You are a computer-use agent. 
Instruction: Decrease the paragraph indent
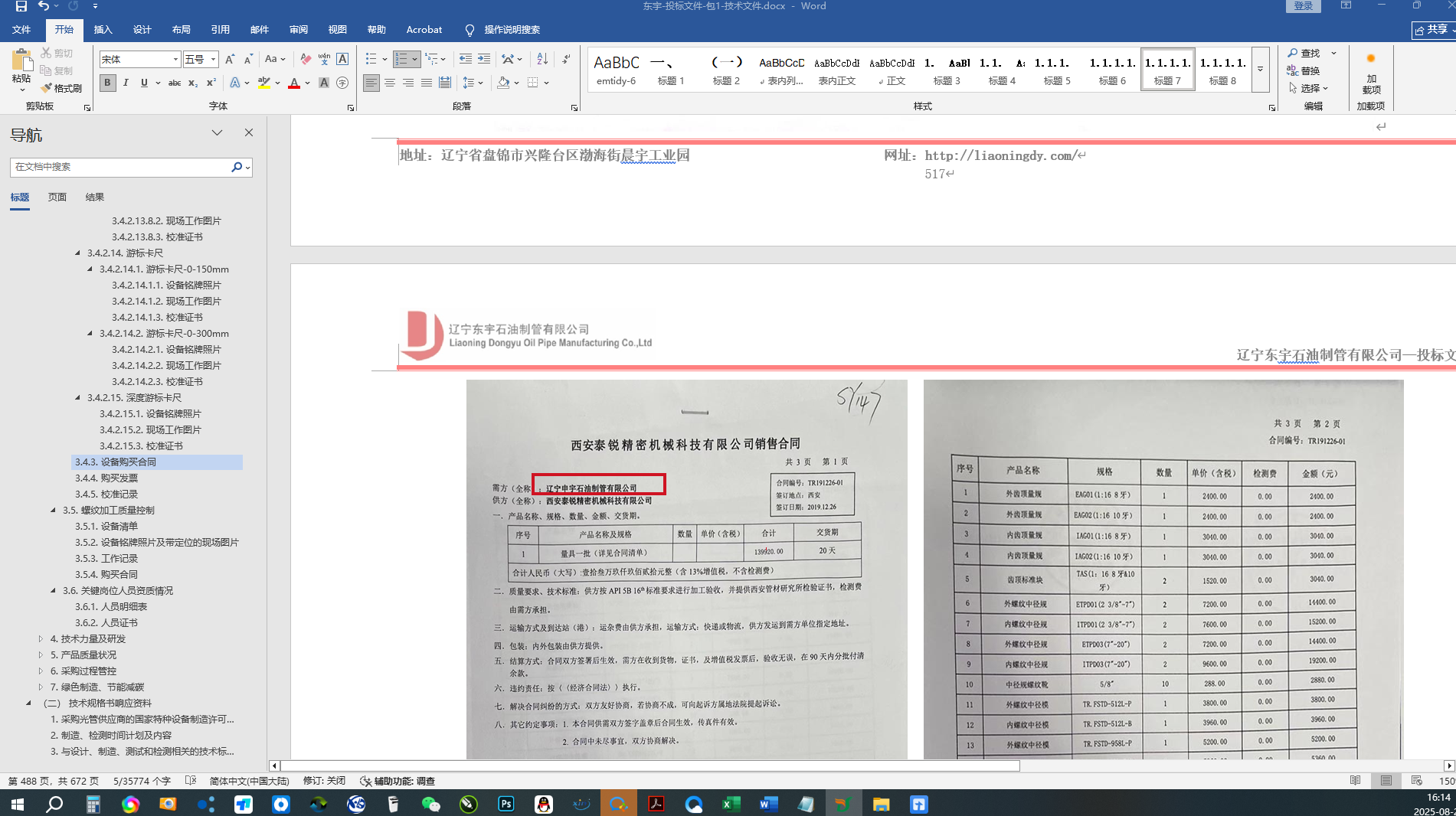466,59
